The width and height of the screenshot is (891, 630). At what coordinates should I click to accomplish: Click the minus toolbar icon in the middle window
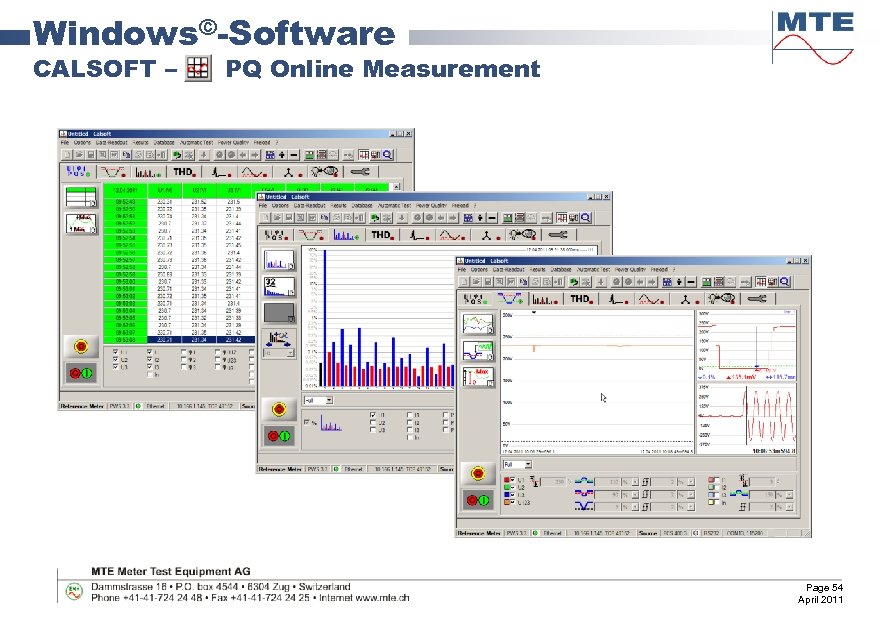click(492, 218)
